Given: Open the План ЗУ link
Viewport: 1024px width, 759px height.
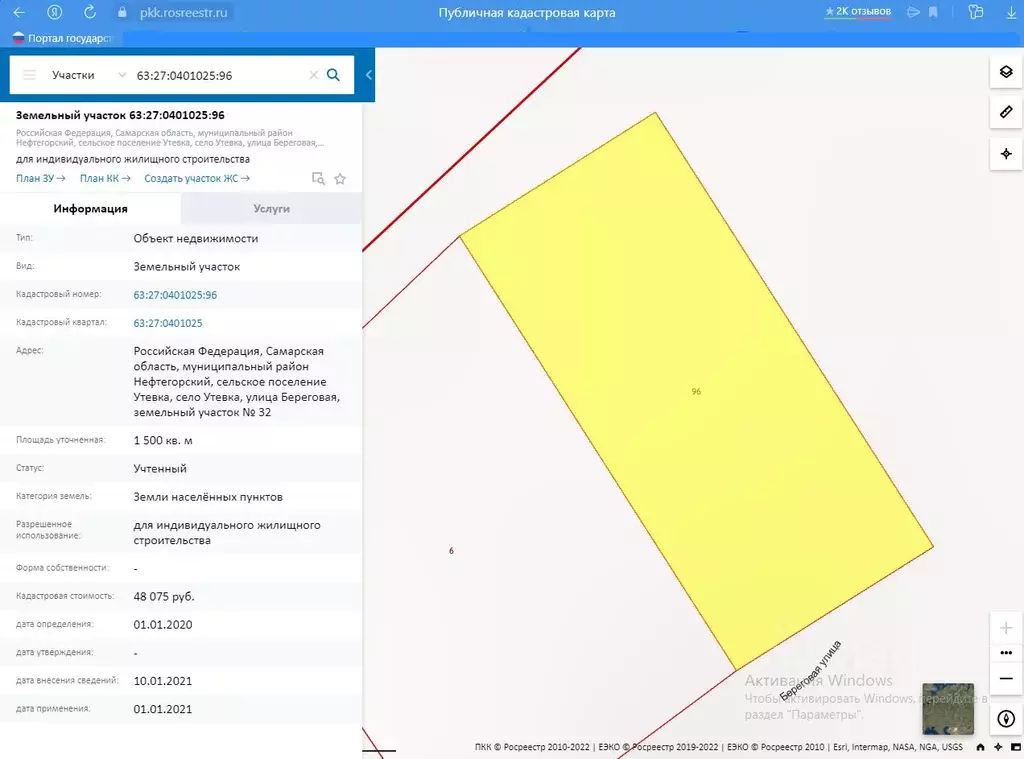Looking at the screenshot, I should pos(40,178).
